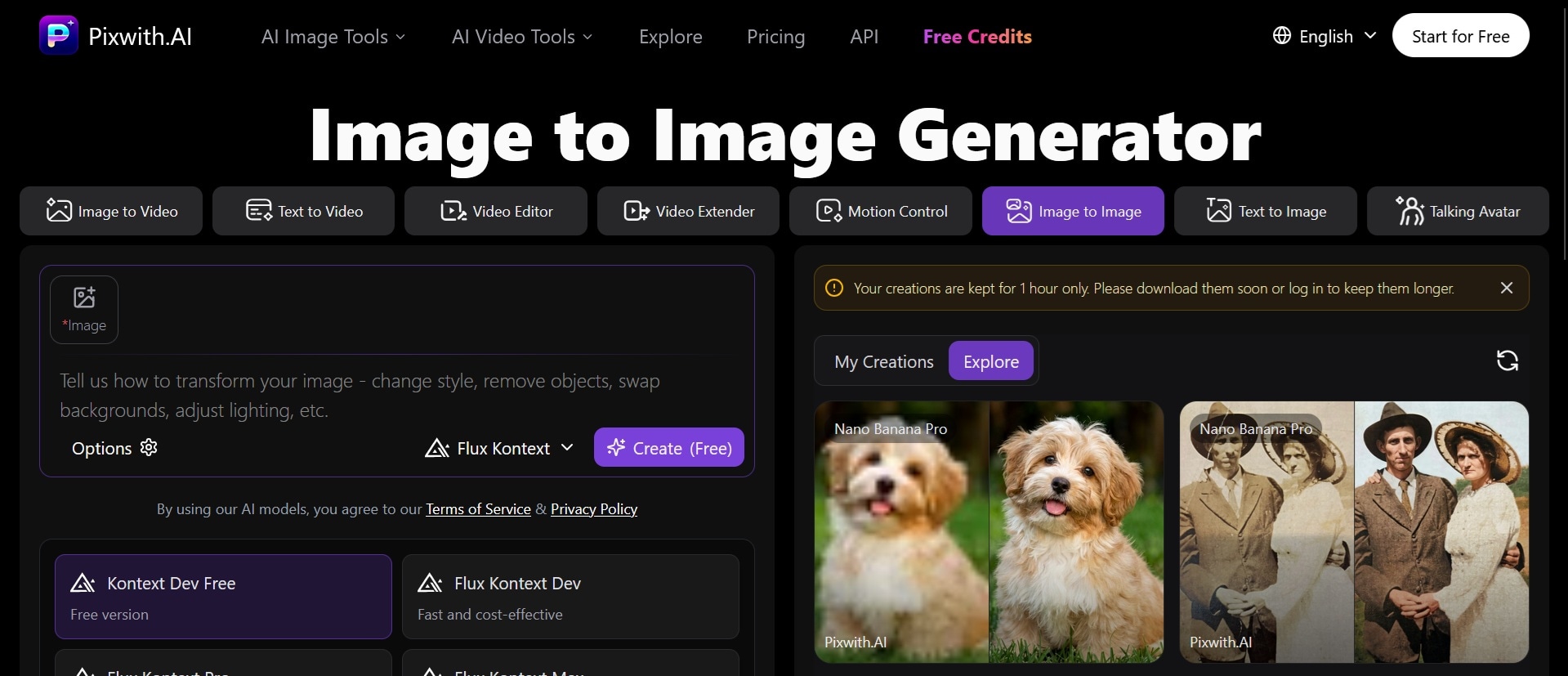Click the Flux Kontext Dev card icon
The image size is (1568, 676).
tap(431, 584)
